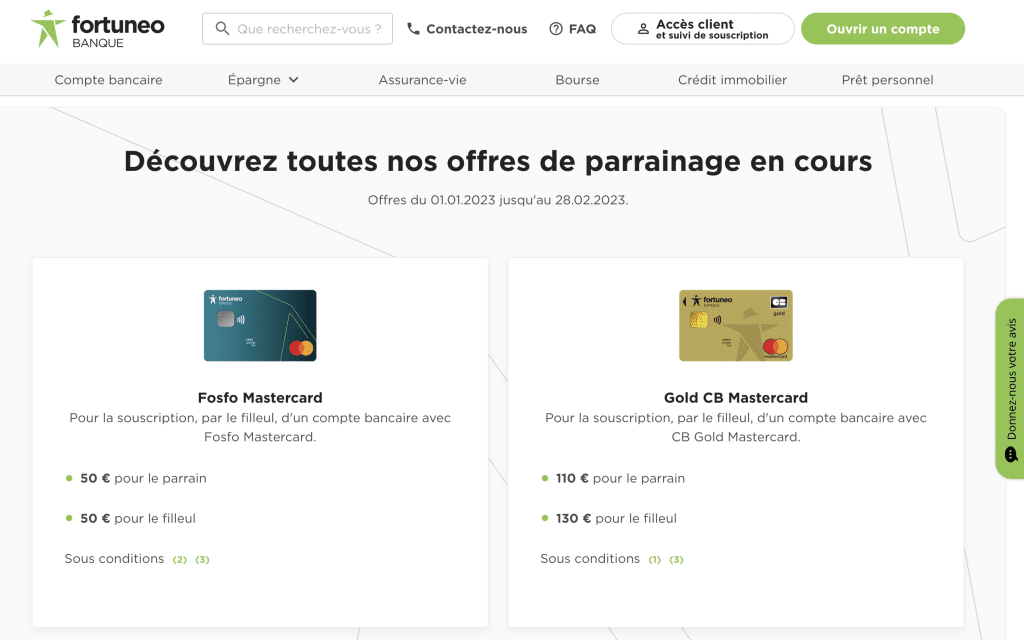1024x640 pixels.
Task: Click the search magnifier icon
Action: pos(222,29)
